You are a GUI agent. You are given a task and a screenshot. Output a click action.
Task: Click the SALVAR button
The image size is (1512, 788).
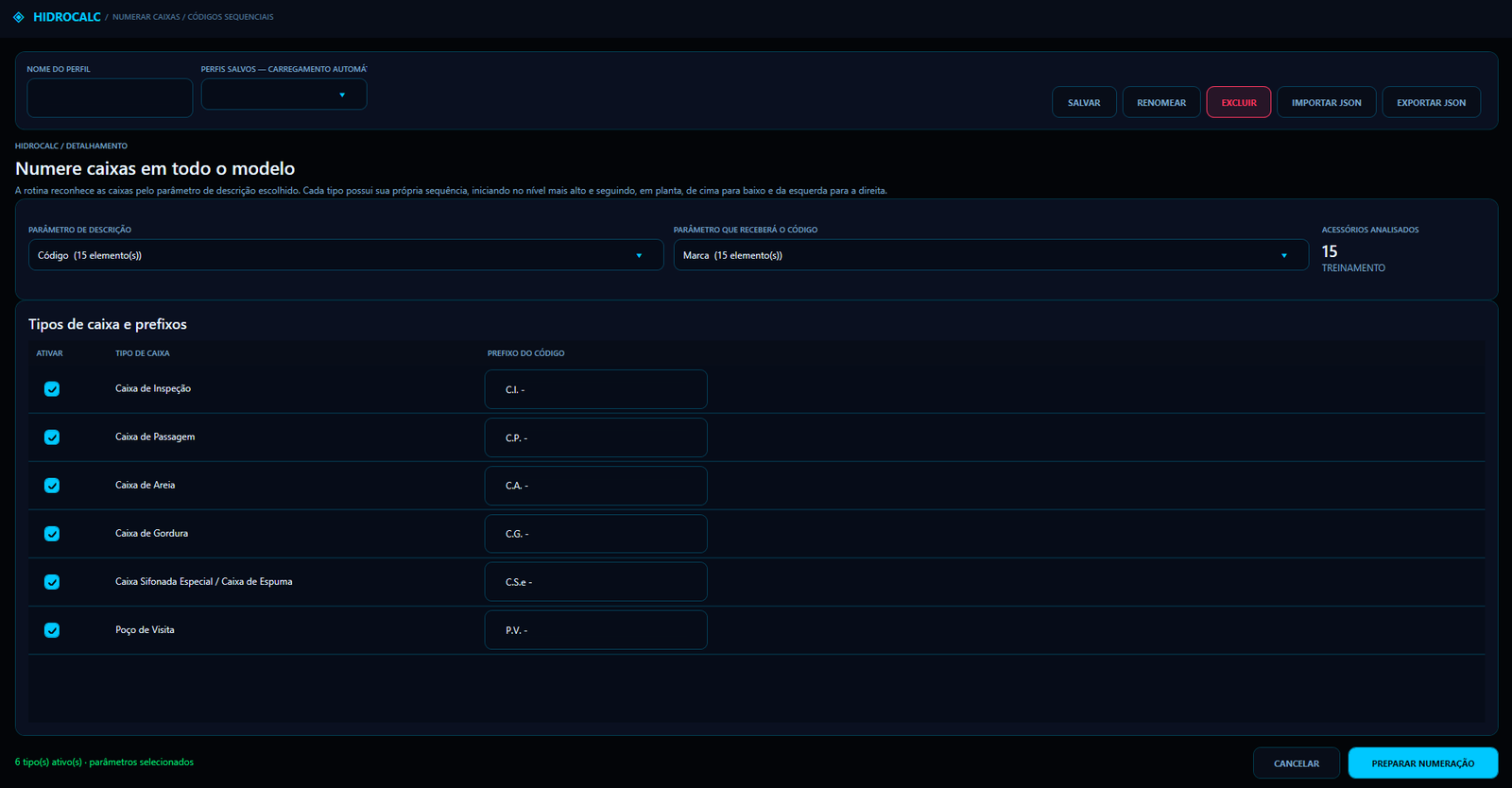[x=1084, y=102]
